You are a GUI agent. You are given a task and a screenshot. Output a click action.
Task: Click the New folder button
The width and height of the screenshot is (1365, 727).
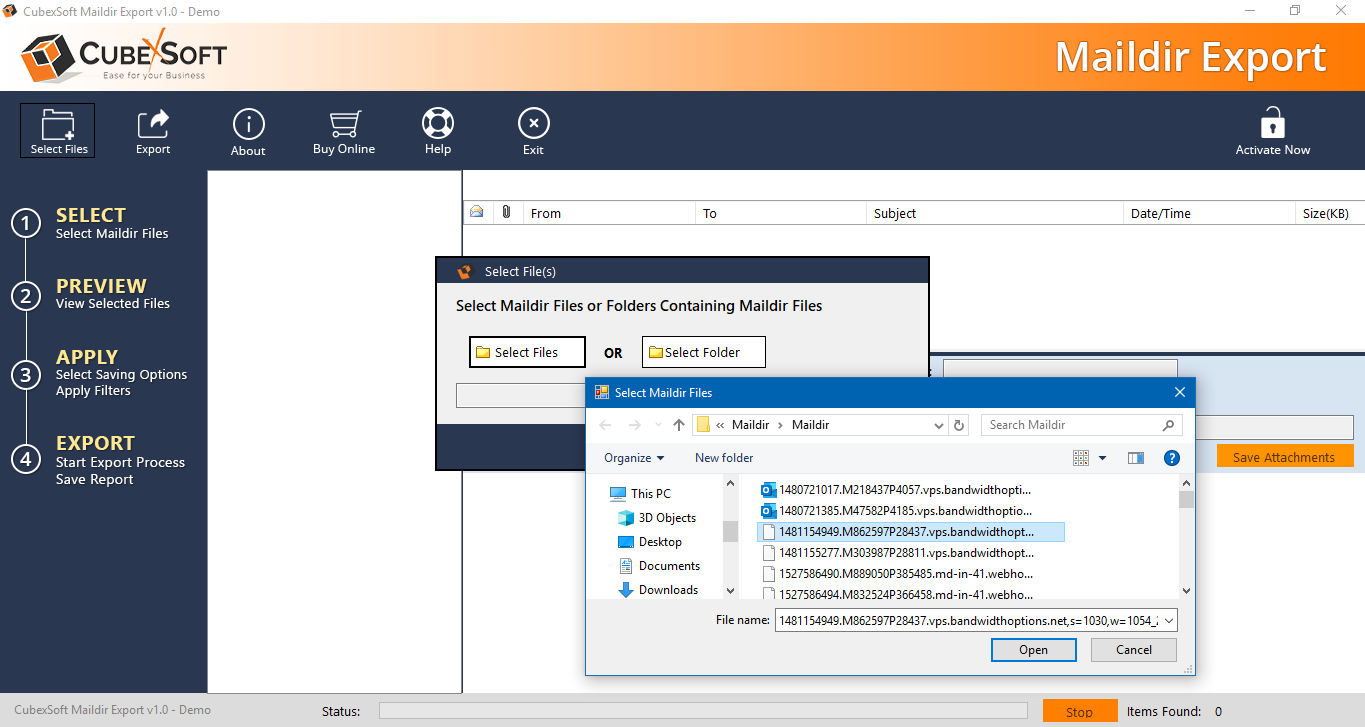point(724,458)
